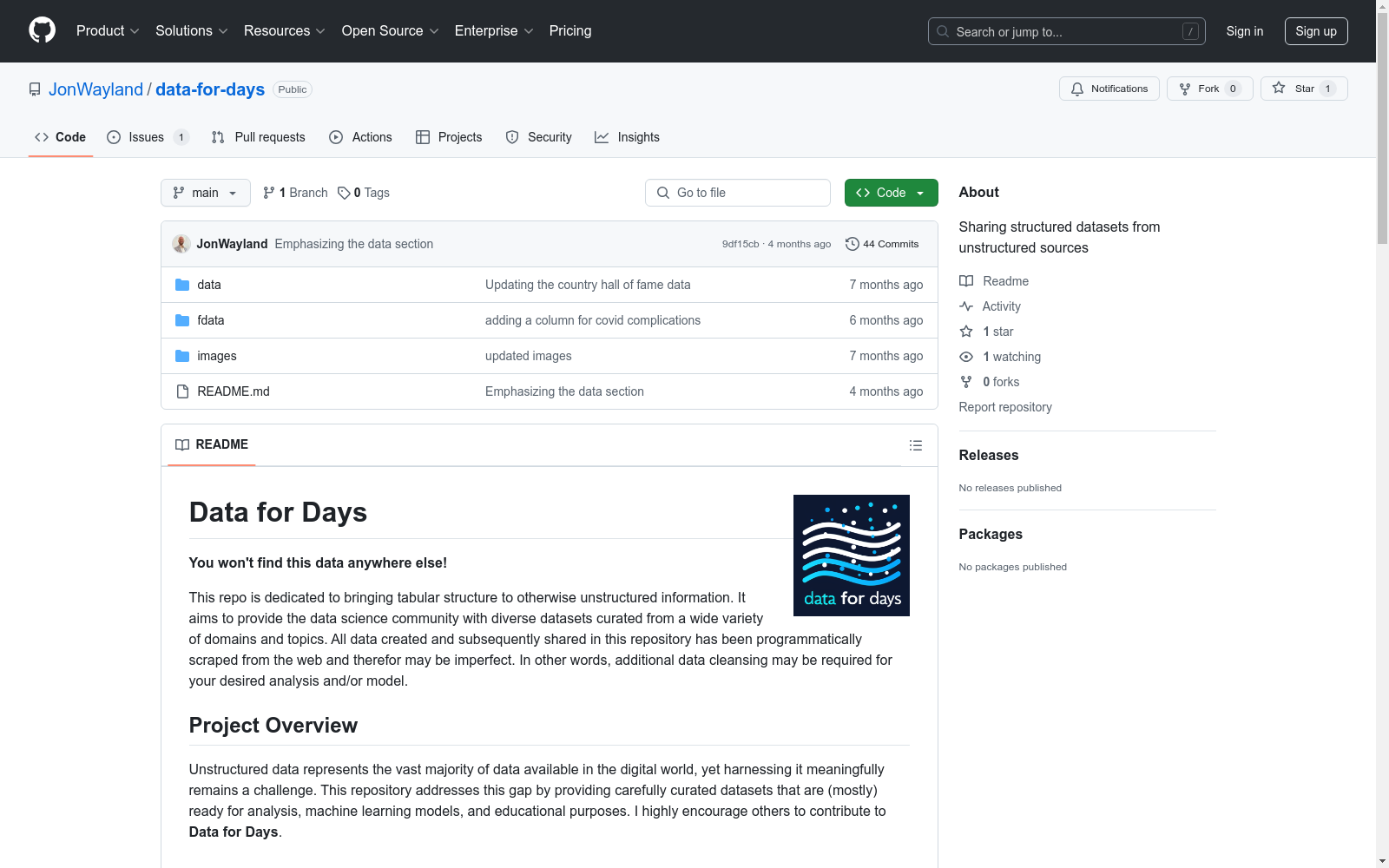Switch to the Projects tab
This screenshot has height=868, width=1389.
click(449, 137)
